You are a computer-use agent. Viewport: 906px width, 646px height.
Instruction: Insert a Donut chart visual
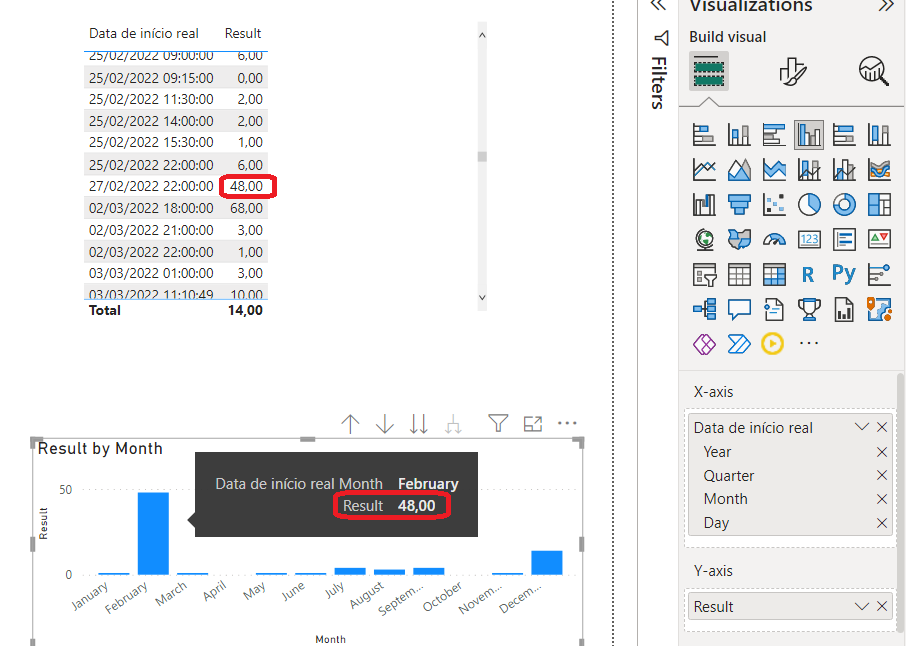(x=844, y=204)
